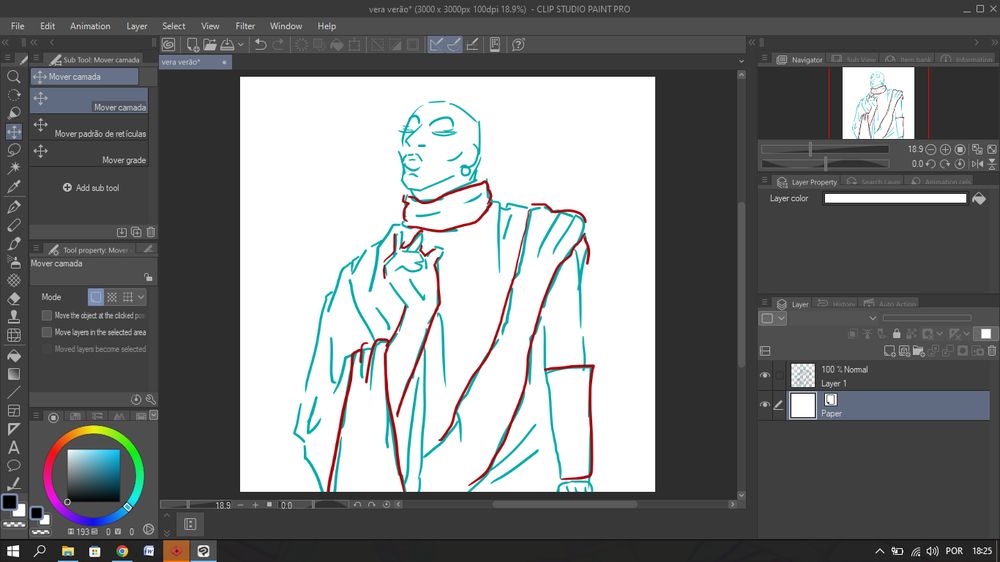Select the Zoom magnifier tool
This screenshot has height=562, width=1000.
click(x=14, y=76)
